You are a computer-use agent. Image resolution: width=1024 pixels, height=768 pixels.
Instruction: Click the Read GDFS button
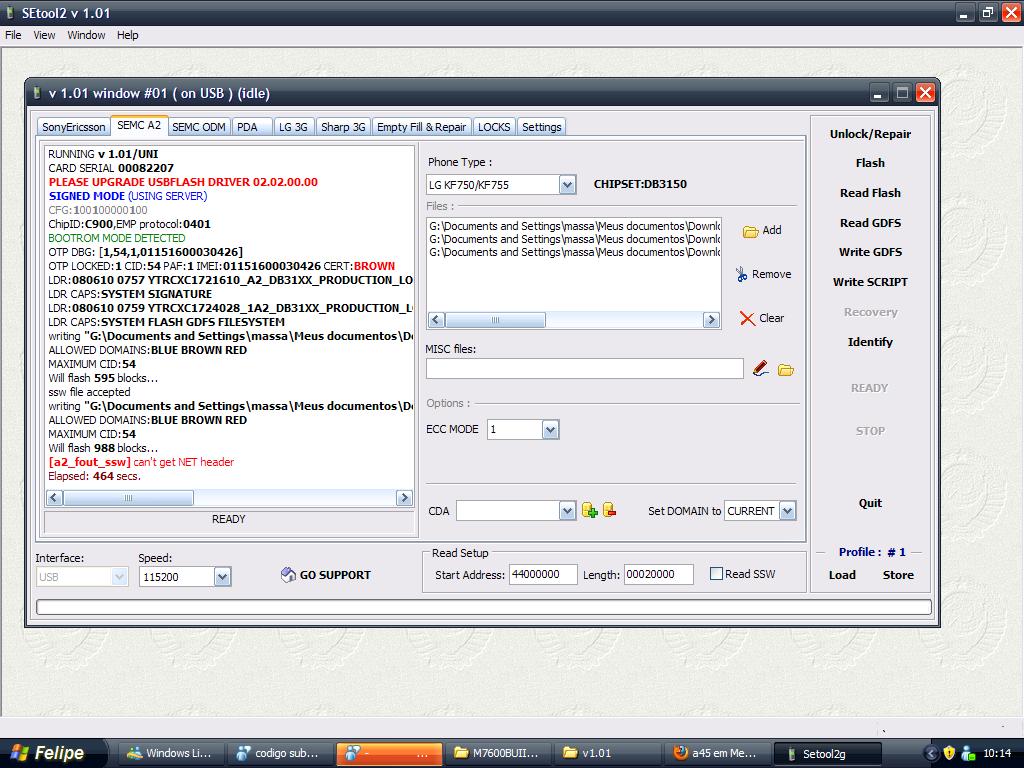click(870, 223)
